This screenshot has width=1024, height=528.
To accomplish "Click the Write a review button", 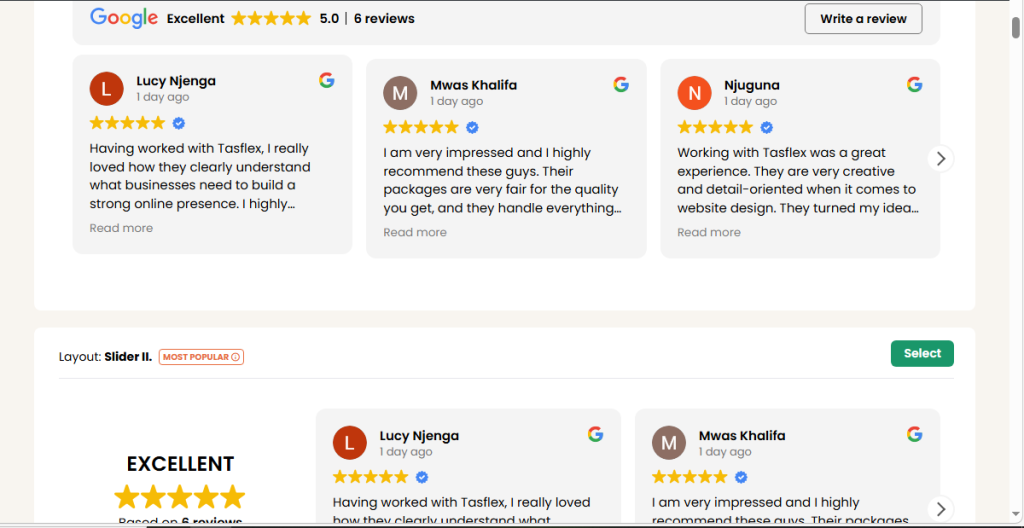I will tap(863, 18).
